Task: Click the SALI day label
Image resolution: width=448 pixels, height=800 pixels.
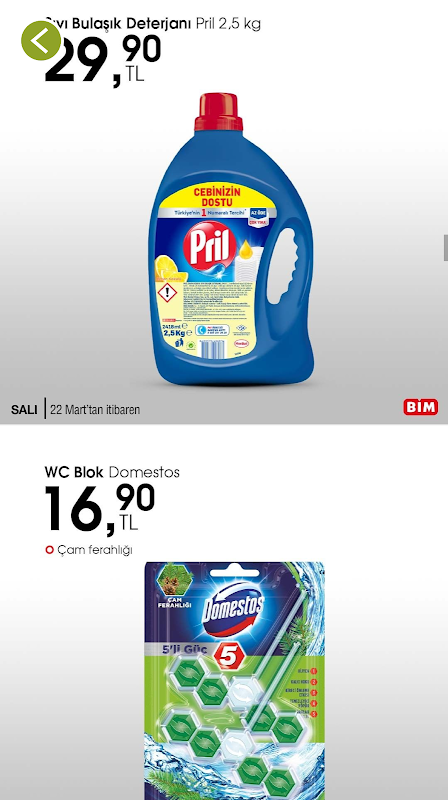Action: click(x=24, y=410)
